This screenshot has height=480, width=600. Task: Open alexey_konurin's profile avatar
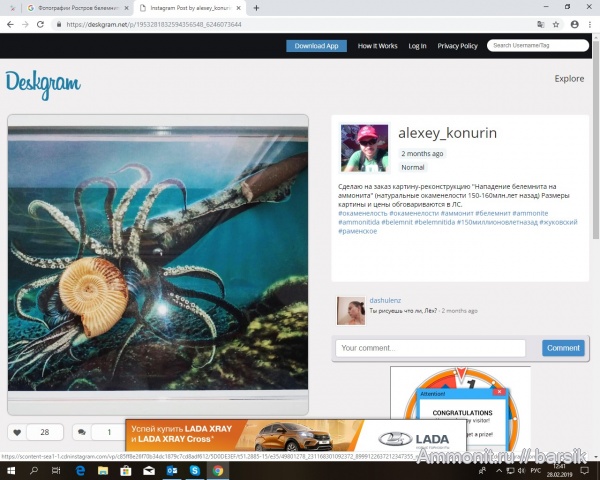(x=364, y=148)
